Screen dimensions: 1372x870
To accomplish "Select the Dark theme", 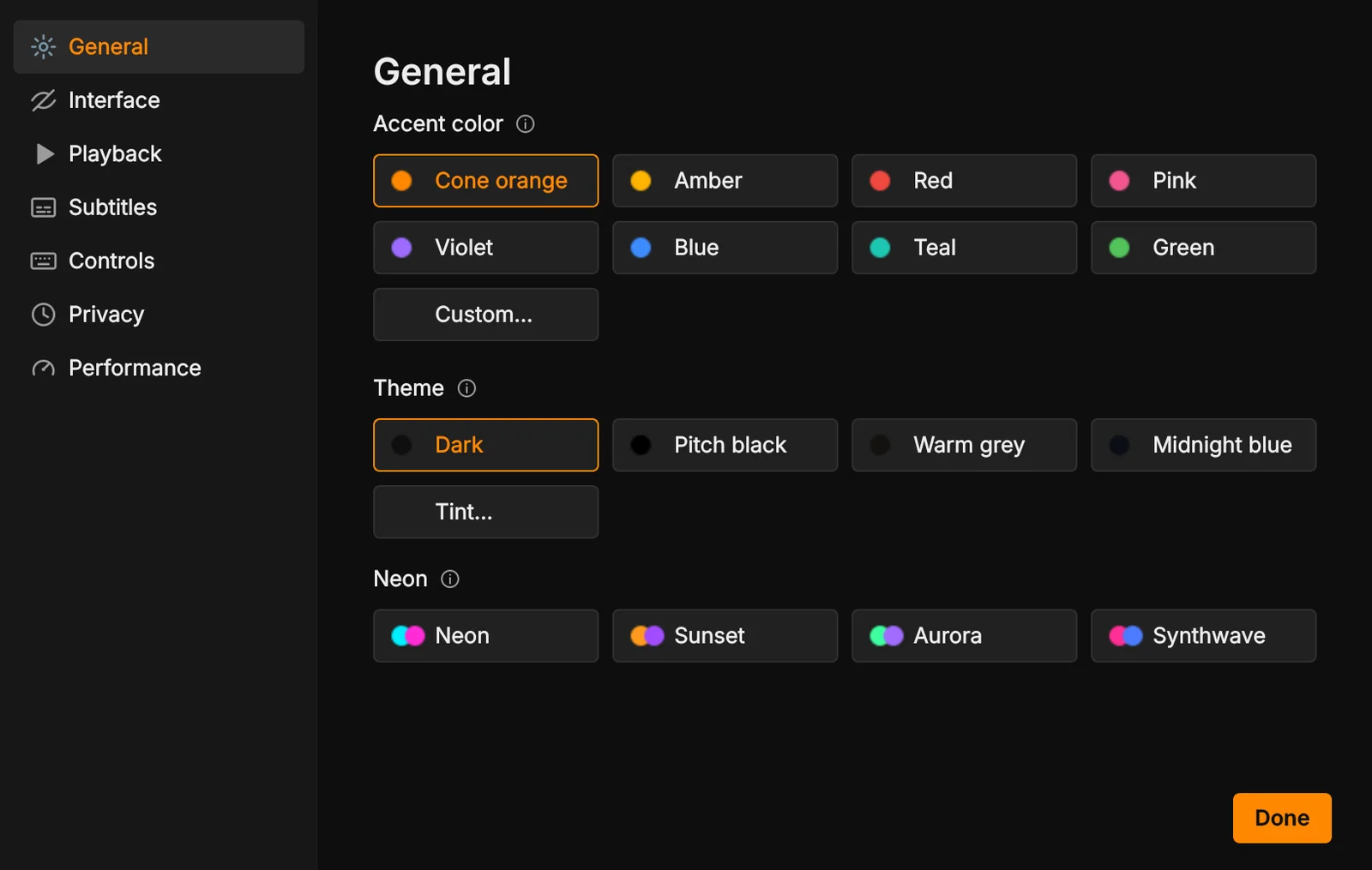I will click(x=486, y=445).
